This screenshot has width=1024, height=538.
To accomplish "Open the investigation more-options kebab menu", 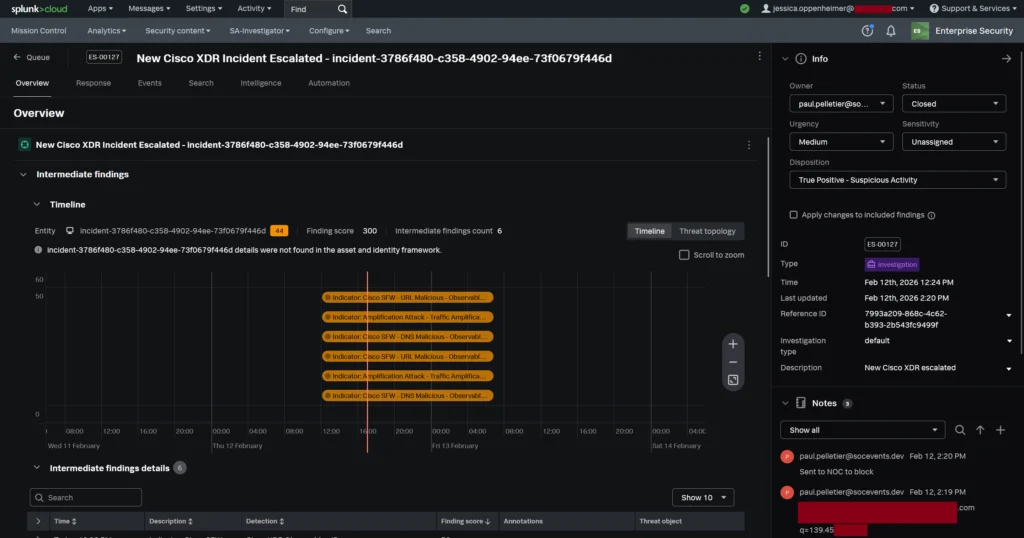I will pos(760,56).
